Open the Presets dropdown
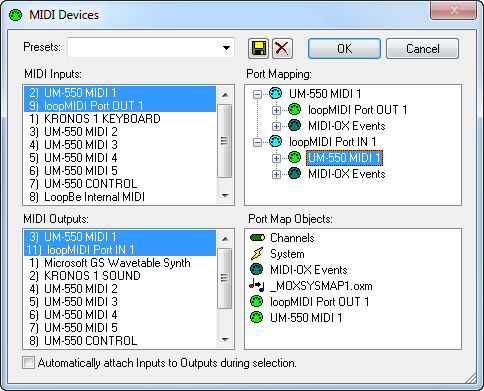The height and width of the screenshot is (391, 484). coord(226,48)
